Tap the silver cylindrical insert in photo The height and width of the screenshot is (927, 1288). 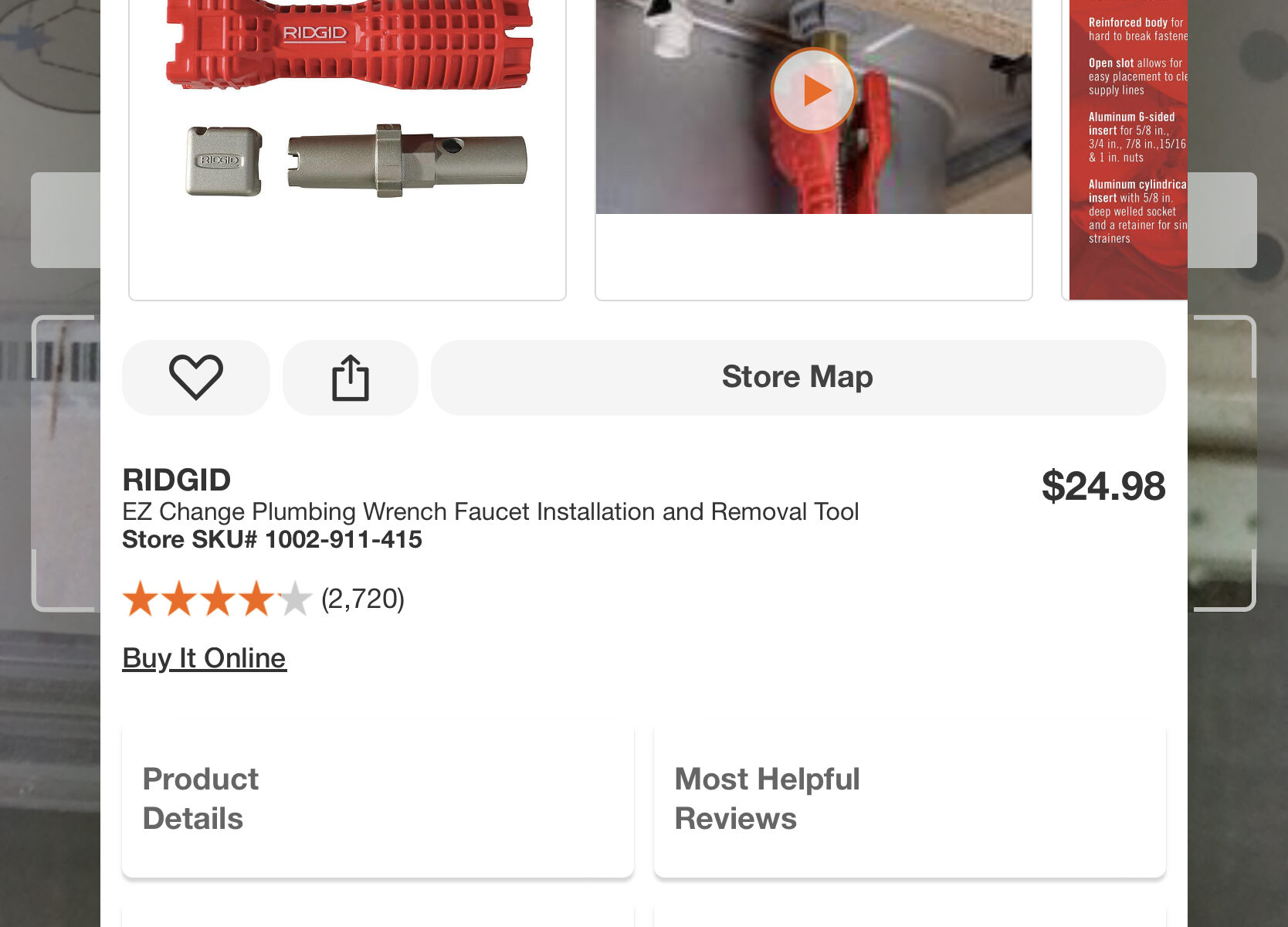[407, 161]
